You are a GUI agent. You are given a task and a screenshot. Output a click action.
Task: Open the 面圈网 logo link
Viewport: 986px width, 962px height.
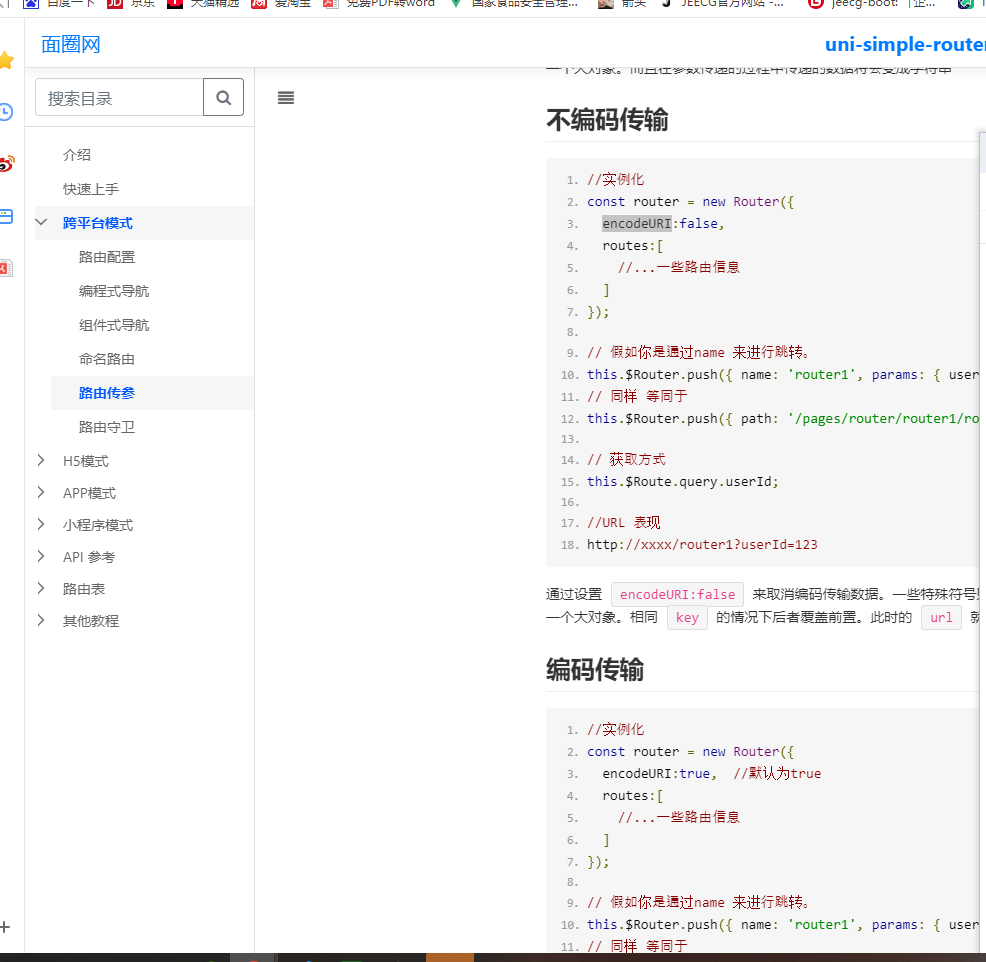coord(70,44)
